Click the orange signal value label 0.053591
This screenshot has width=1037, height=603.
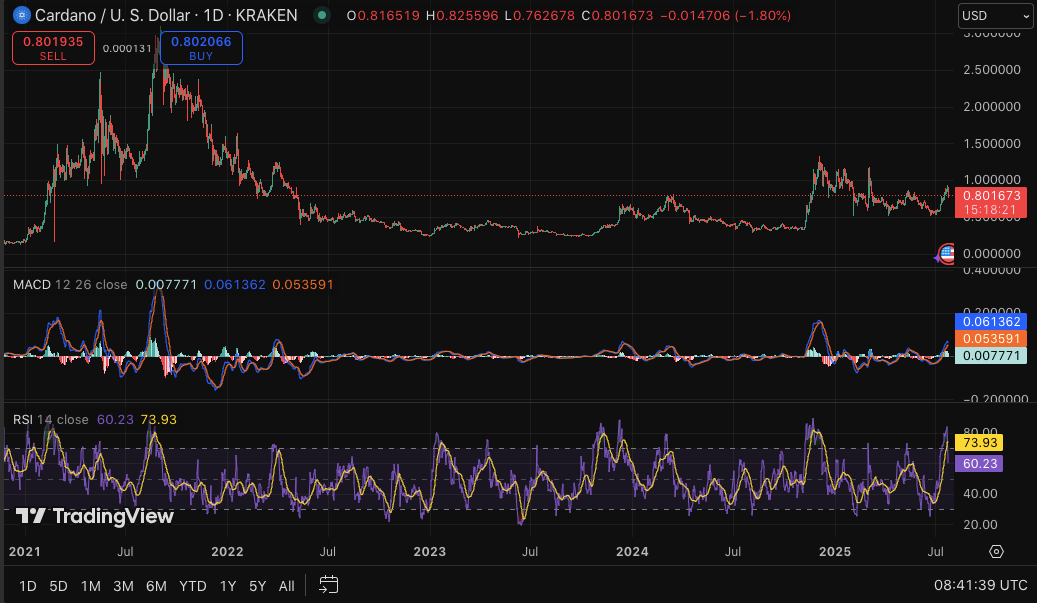991,339
